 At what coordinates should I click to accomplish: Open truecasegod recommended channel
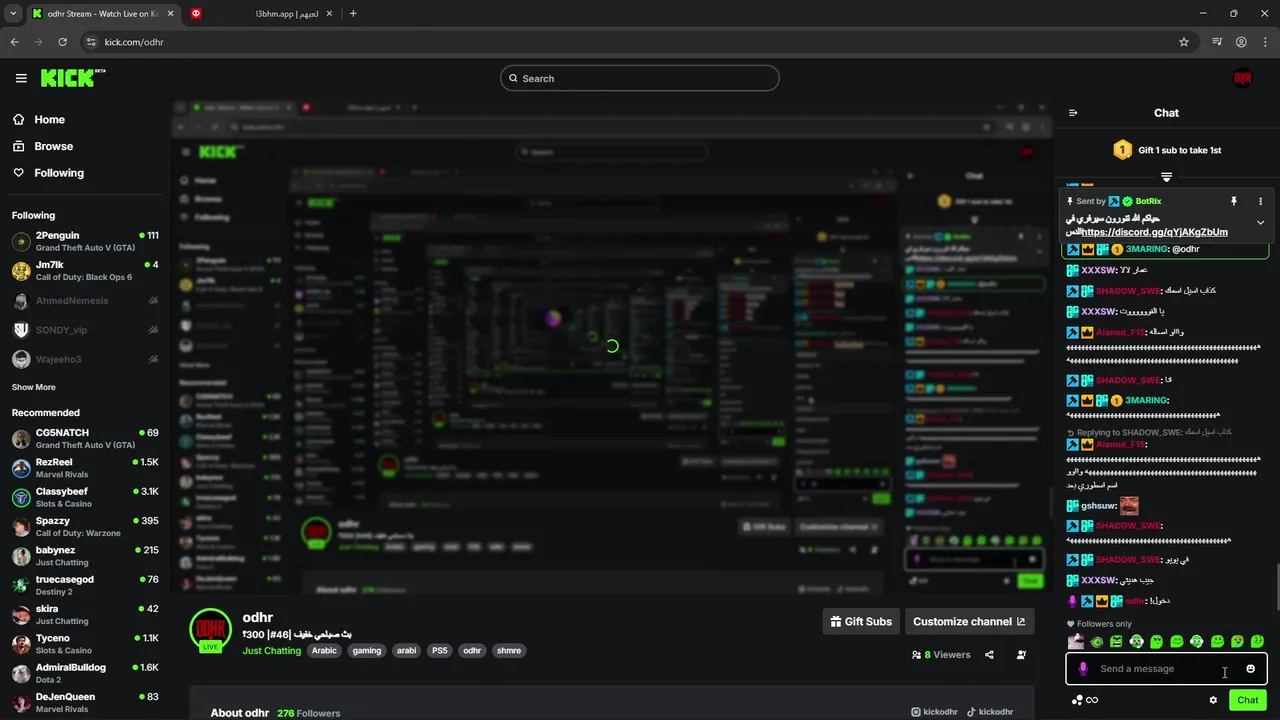[x=85, y=585]
